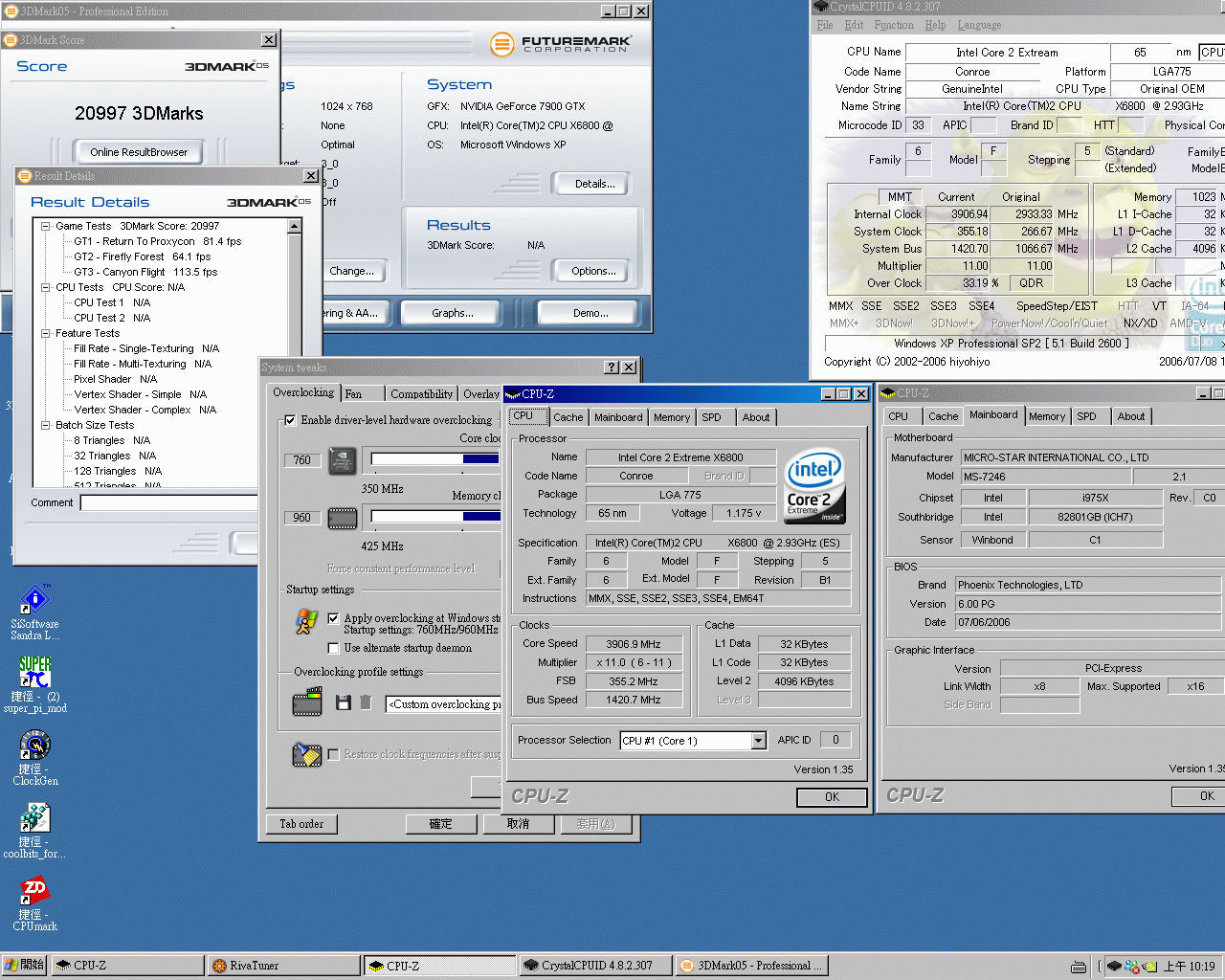The image size is (1225, 980).
Task: Open the Processor Selection dropdown in CPU-Z
Action: (758, 741)
